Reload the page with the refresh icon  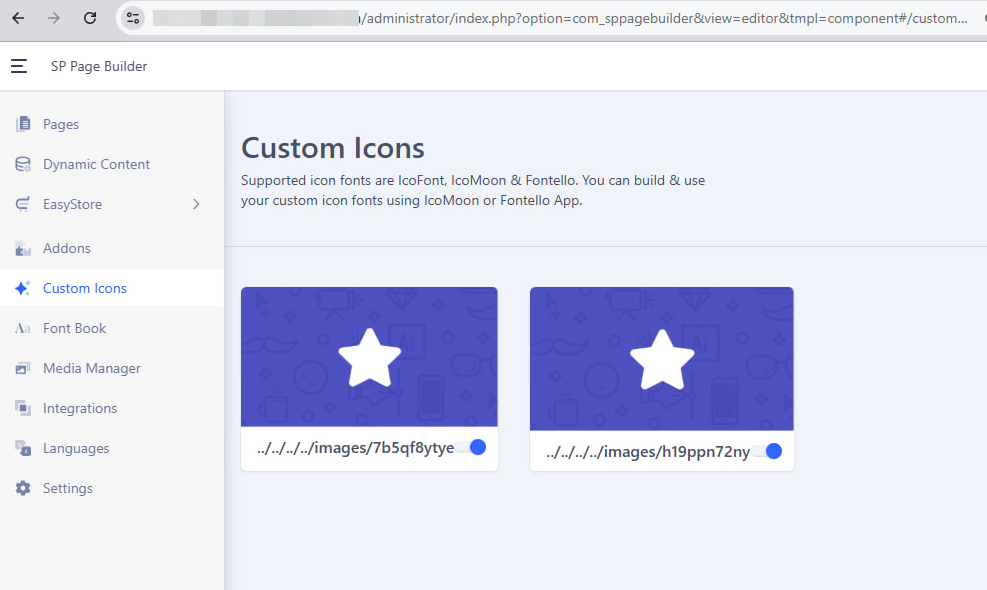90,18
